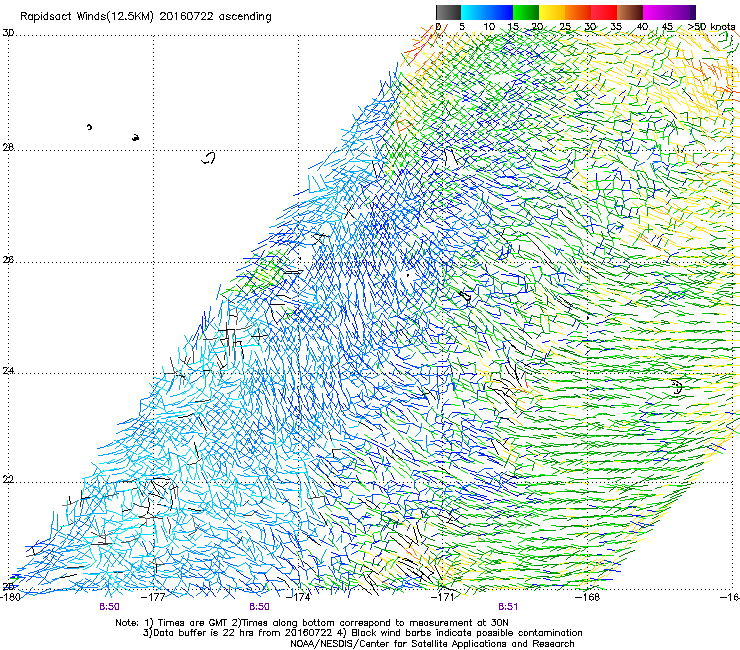Viewport: 740px width, 650px height.
Task: Click the green 15–20 knots color band
Action: click(526, 12)
